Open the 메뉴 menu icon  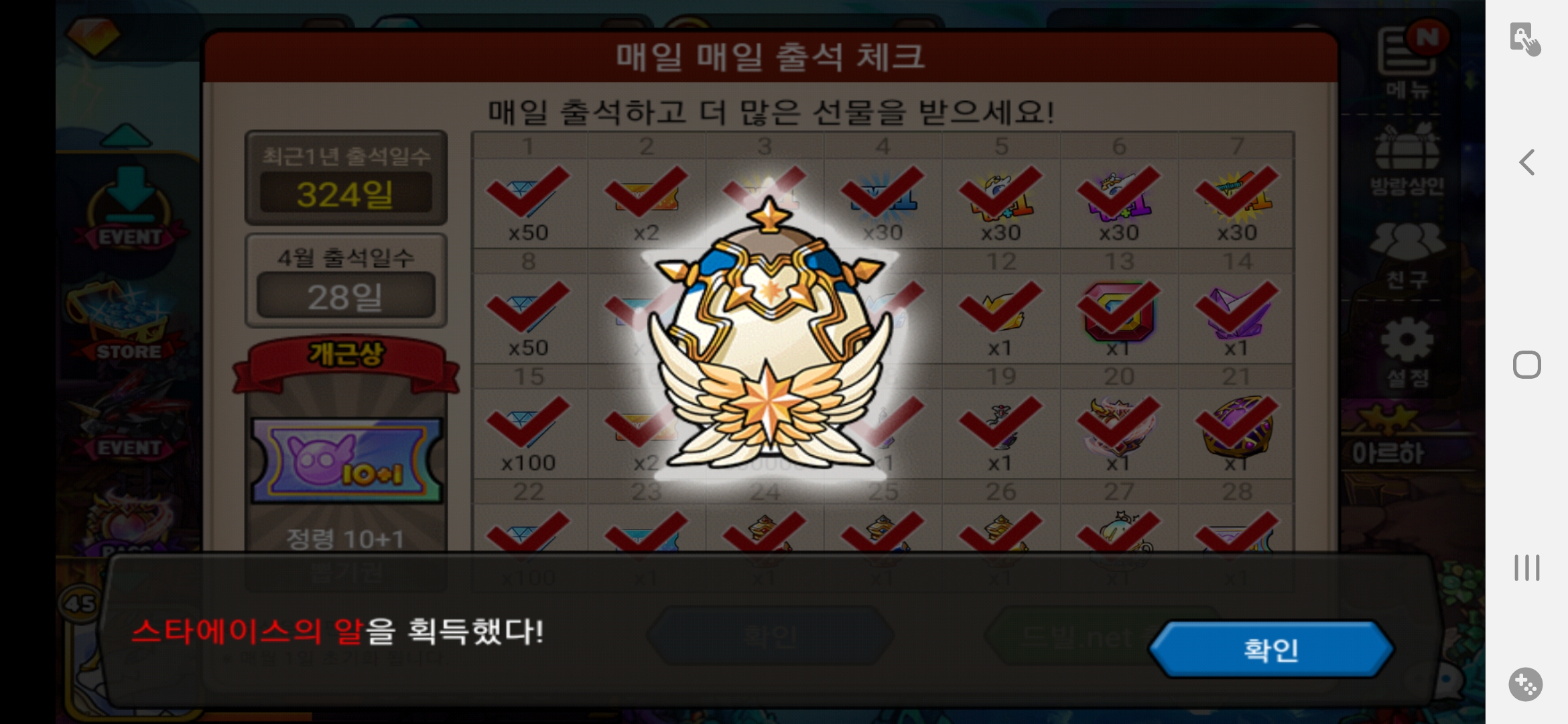click(1408, 60)
